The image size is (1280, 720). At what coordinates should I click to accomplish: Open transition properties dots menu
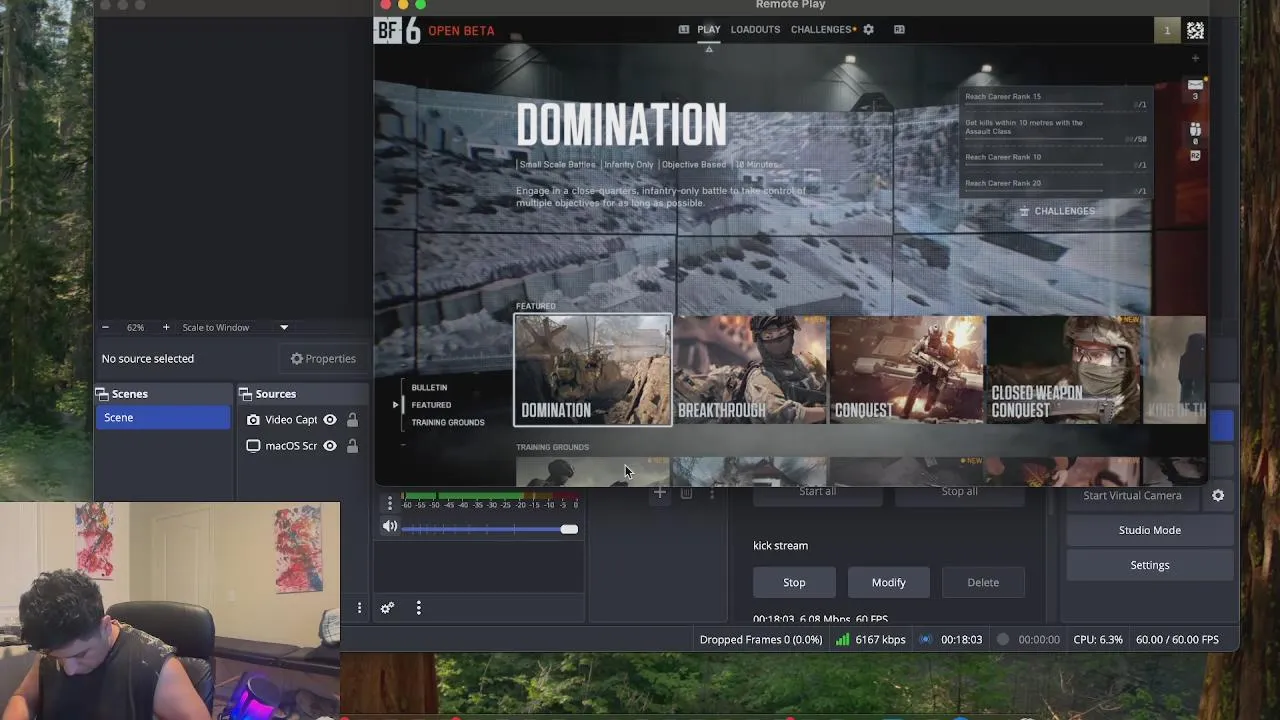coord(712,492)
